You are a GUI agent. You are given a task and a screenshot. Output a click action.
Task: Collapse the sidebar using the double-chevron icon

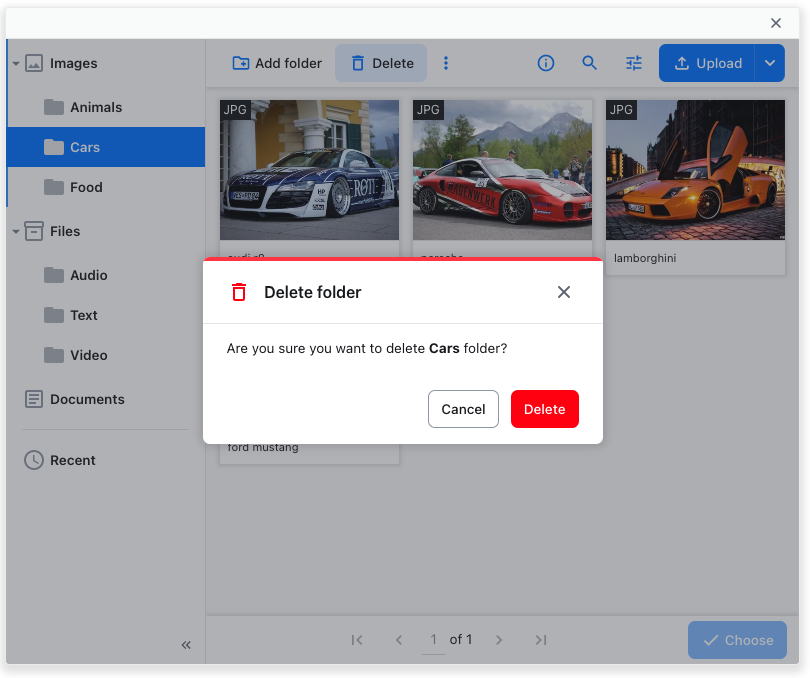pos(185,645)
